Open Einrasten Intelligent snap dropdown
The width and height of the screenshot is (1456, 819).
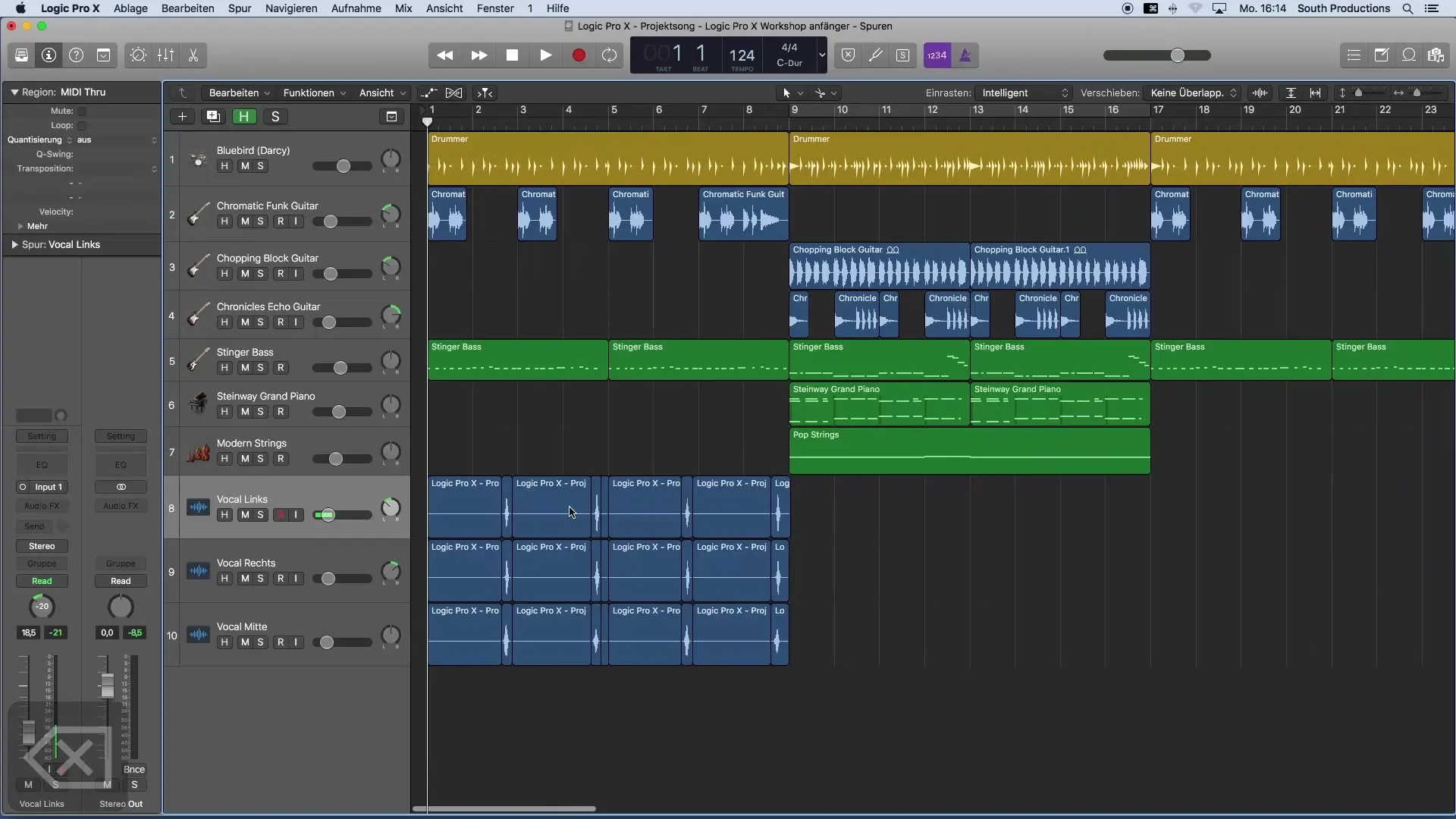(x=1024, y=93)
